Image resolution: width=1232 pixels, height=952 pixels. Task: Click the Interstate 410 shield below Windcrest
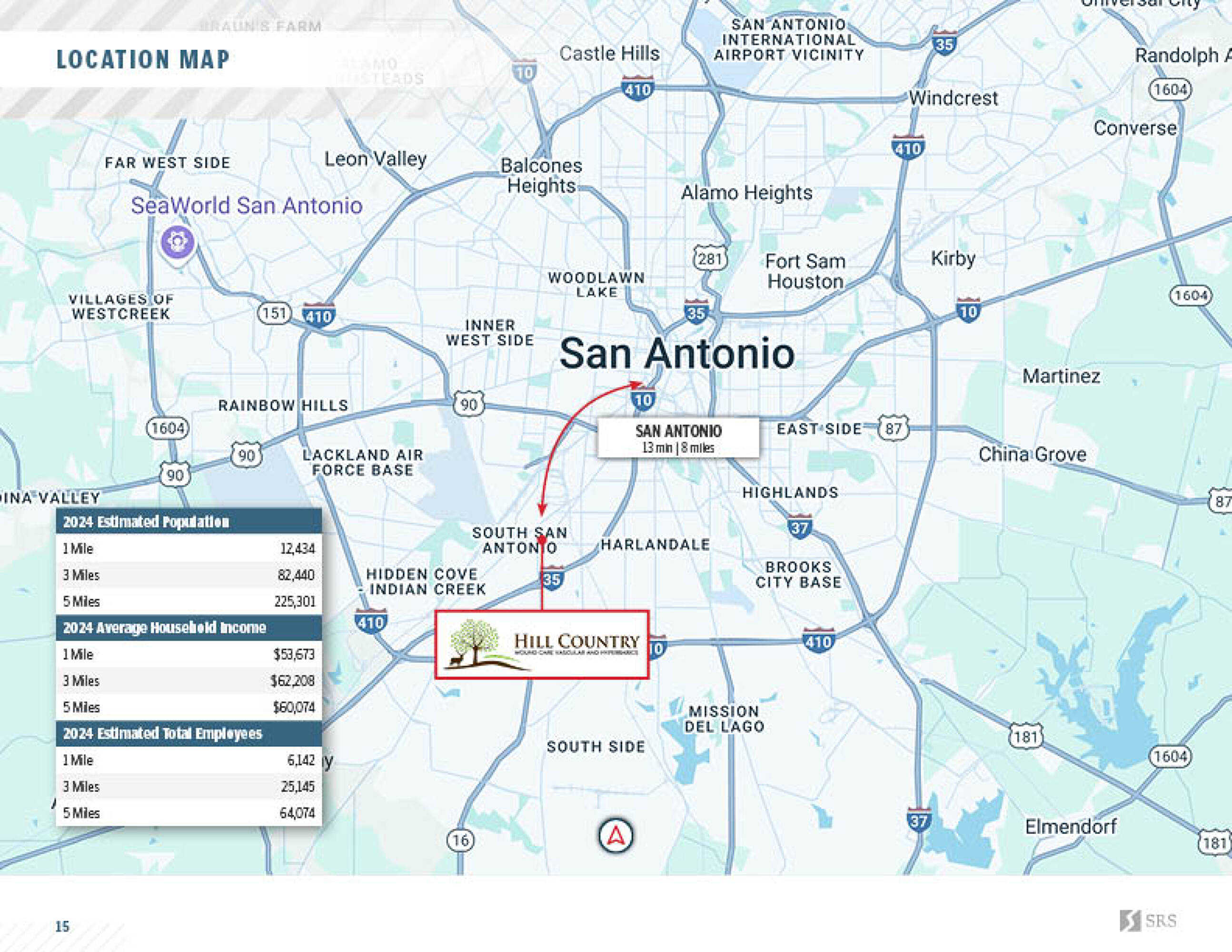point(908,147)
